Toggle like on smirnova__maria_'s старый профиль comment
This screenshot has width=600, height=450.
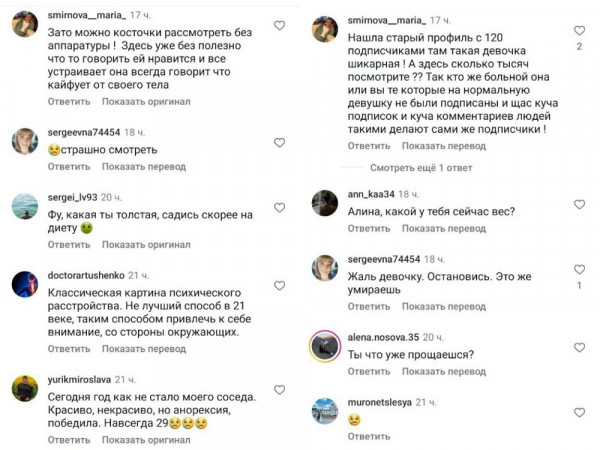579,26
